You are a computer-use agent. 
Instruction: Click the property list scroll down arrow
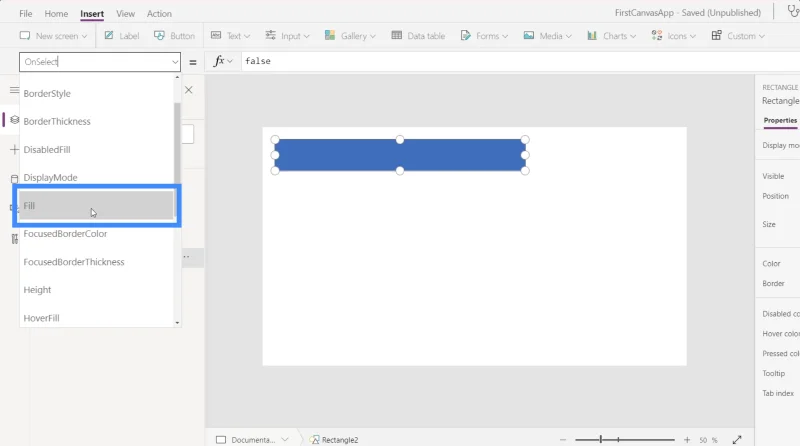pos(177,323)
